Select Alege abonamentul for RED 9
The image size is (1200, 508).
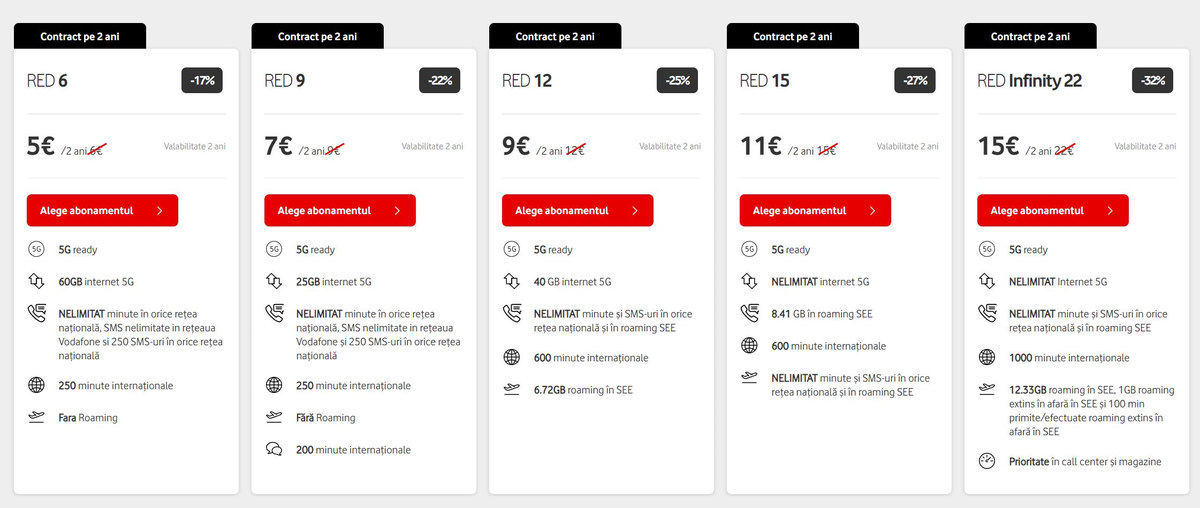coord(340,211)
